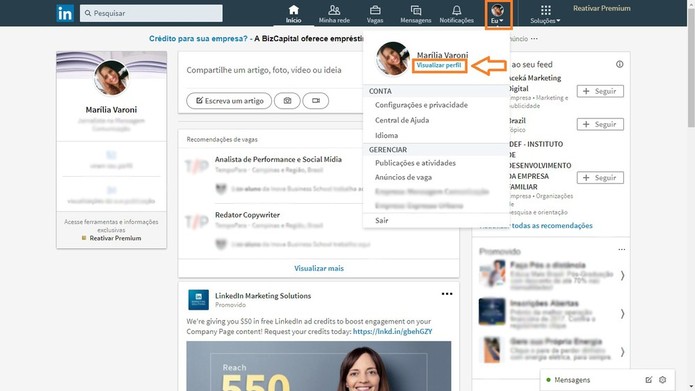The width and height of the screenshot is (695, 391).
Task: Open Mensagens chat icon in navbar
Action: pyautogui.click(x=416, y=10)
